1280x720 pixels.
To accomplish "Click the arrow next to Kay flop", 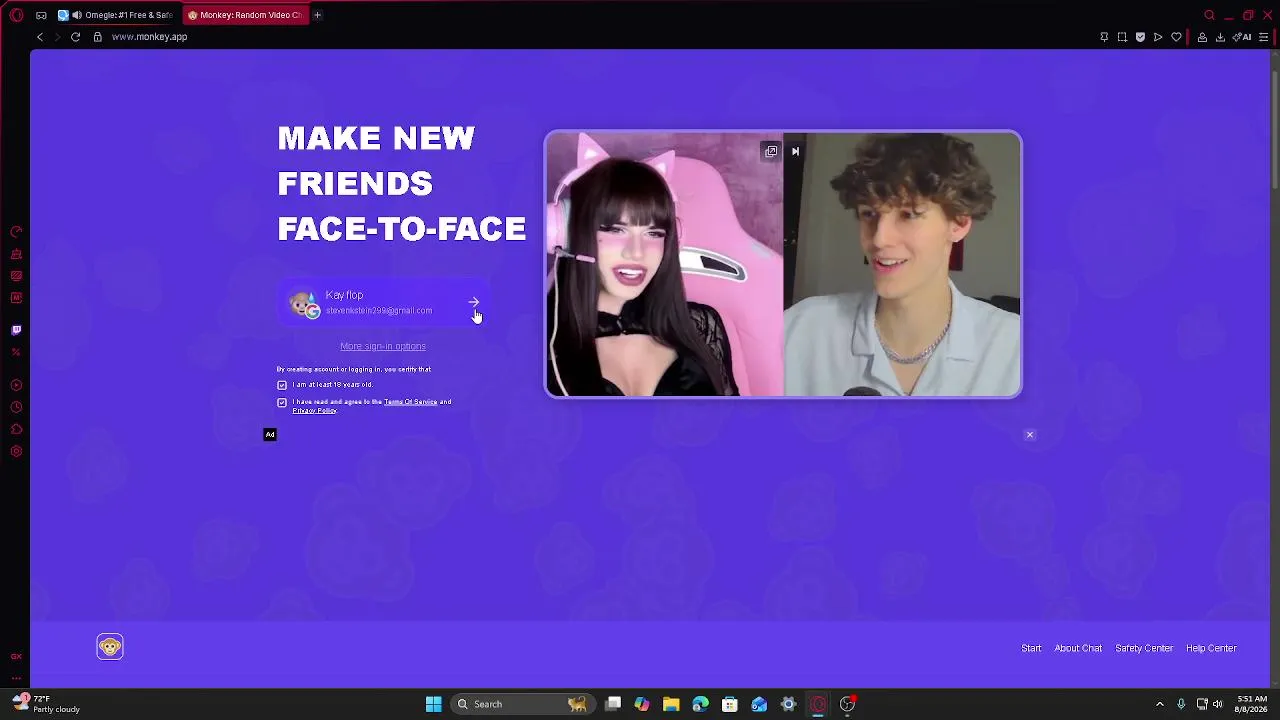I will click(x=474, y=302).
